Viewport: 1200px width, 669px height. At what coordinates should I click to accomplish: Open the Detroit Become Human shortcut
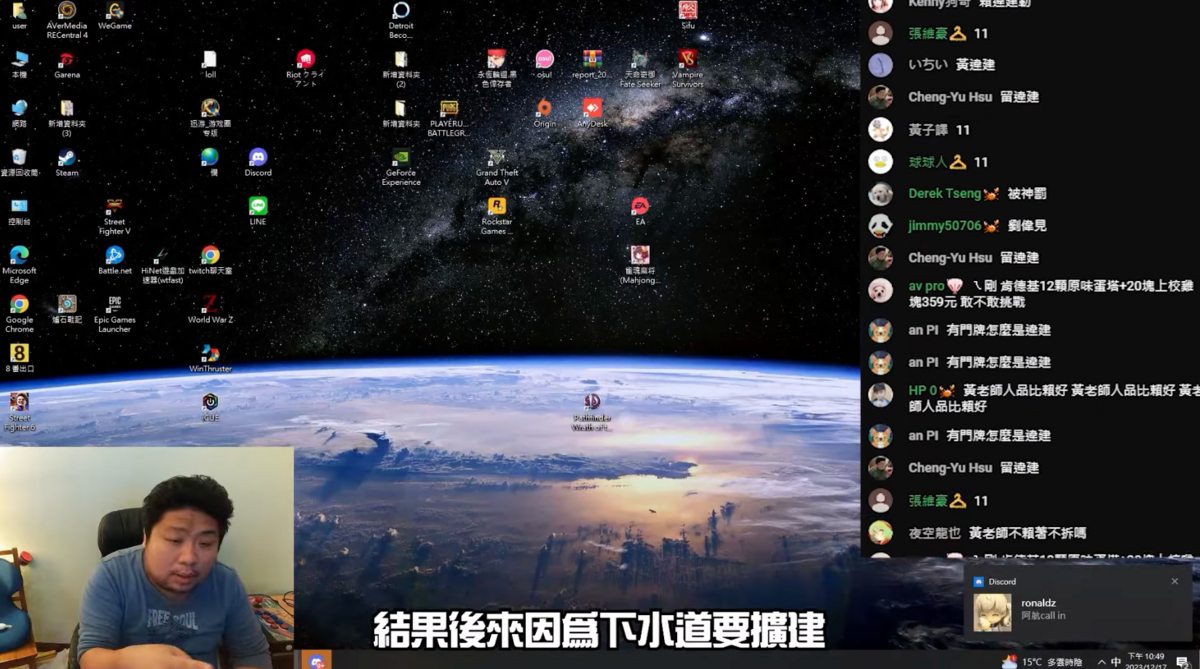pyautogui.click(x=401, y=20)
